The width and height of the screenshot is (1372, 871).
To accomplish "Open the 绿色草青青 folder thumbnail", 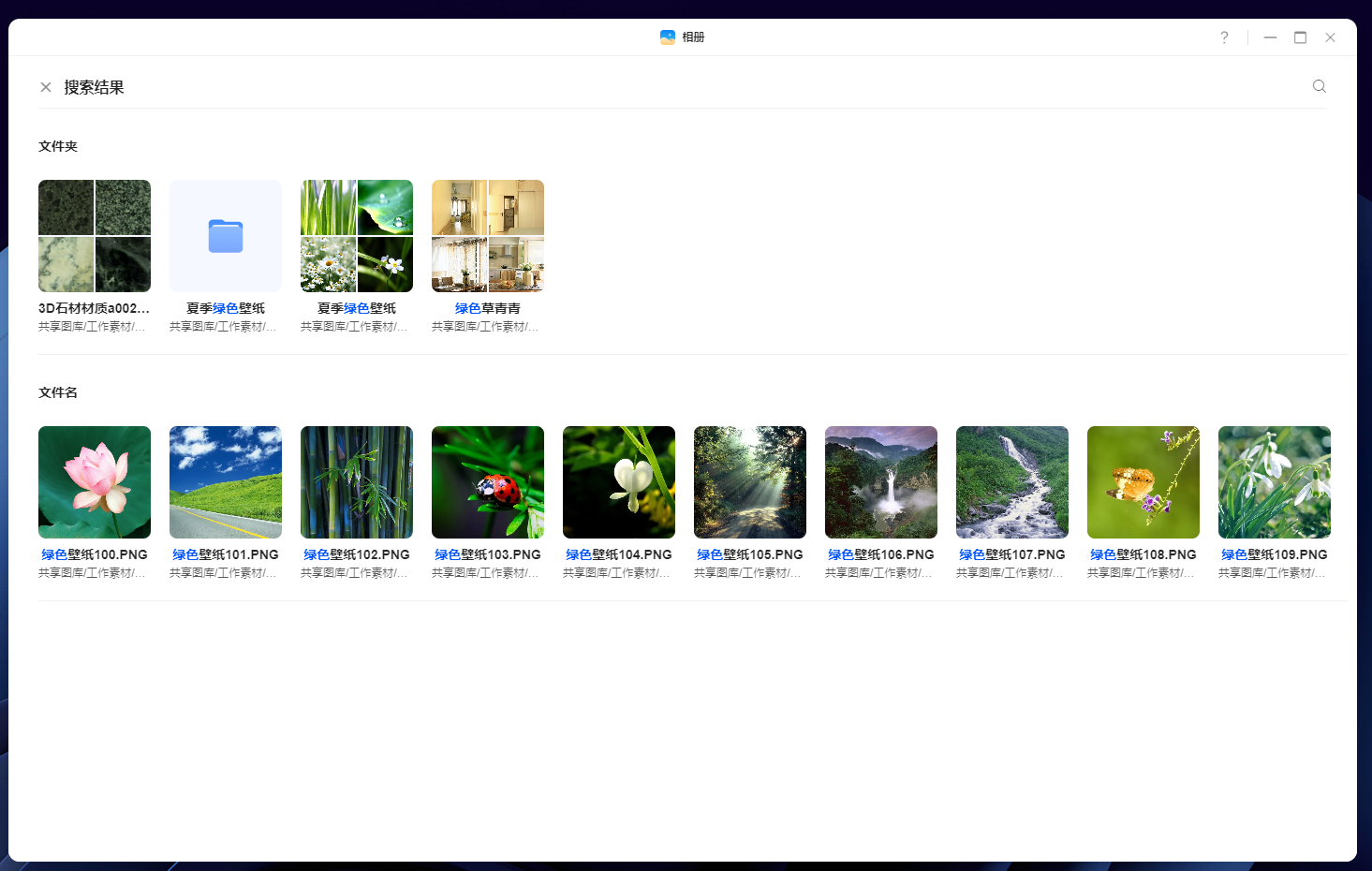I will pyautogui.click(x=488, y=236).
